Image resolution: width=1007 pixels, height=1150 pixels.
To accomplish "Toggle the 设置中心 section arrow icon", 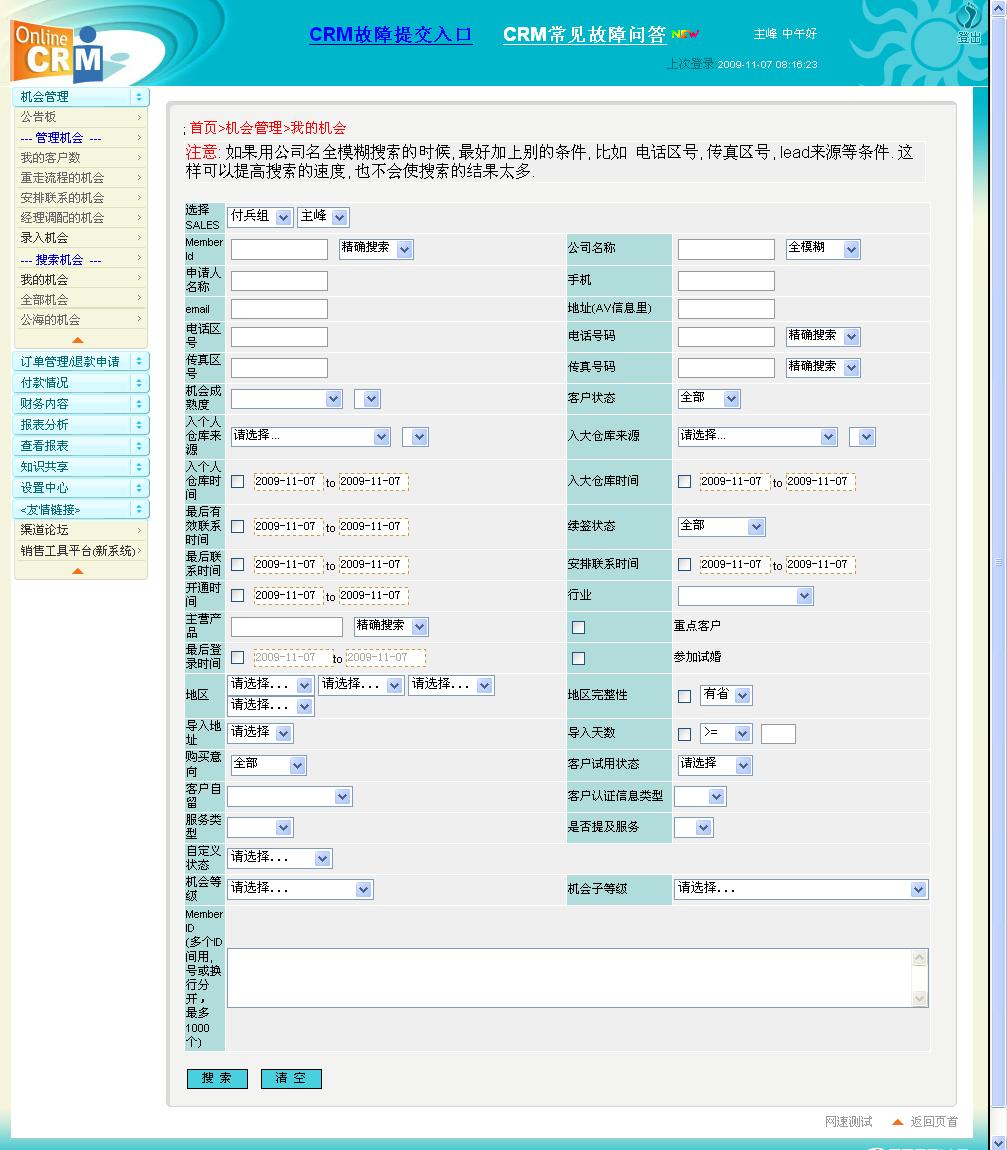I will coord(139,488).
